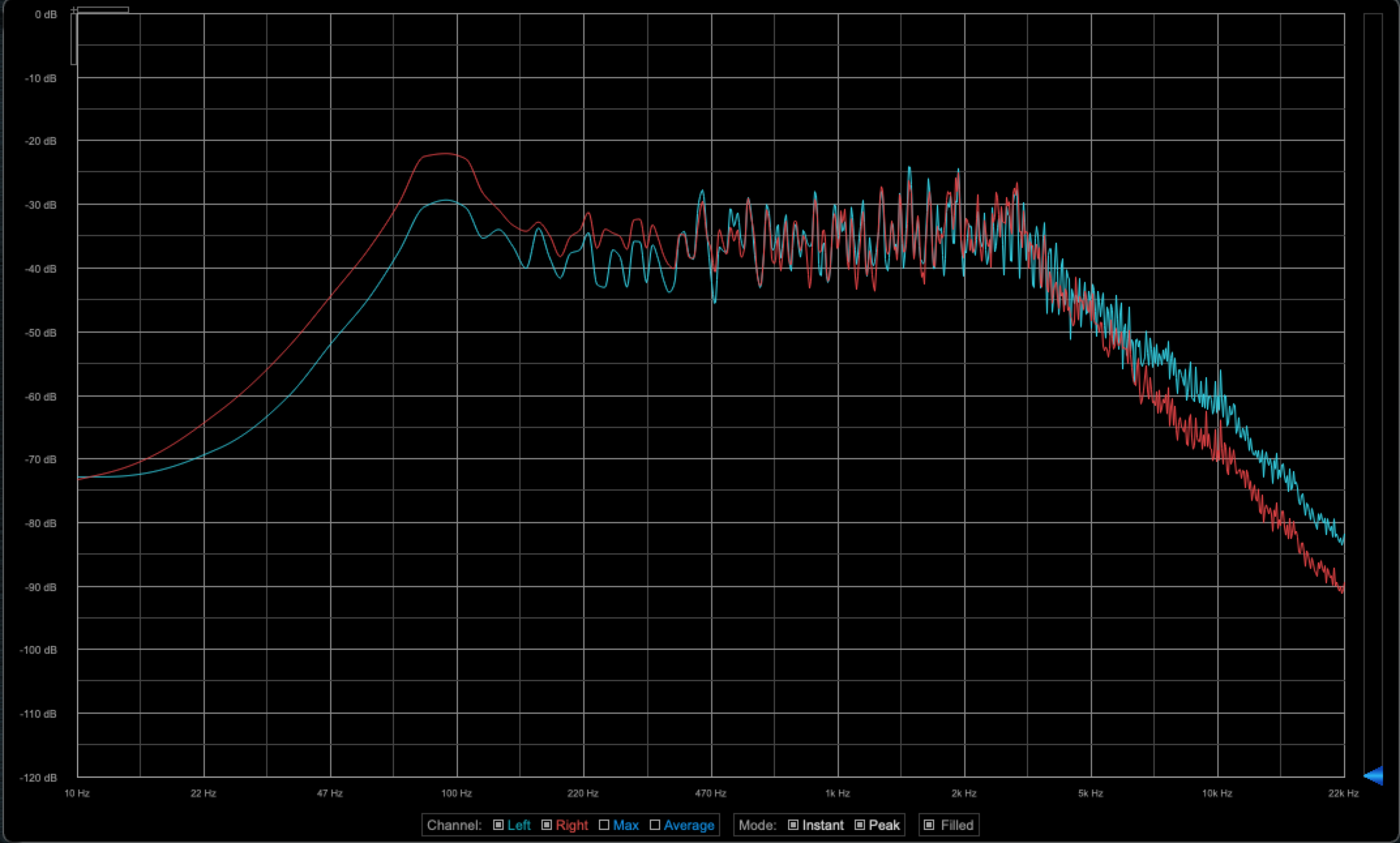This screenshot has height=843, width=1400.
Task: Disable the Right channel checkbox
Action: point(547,825)
